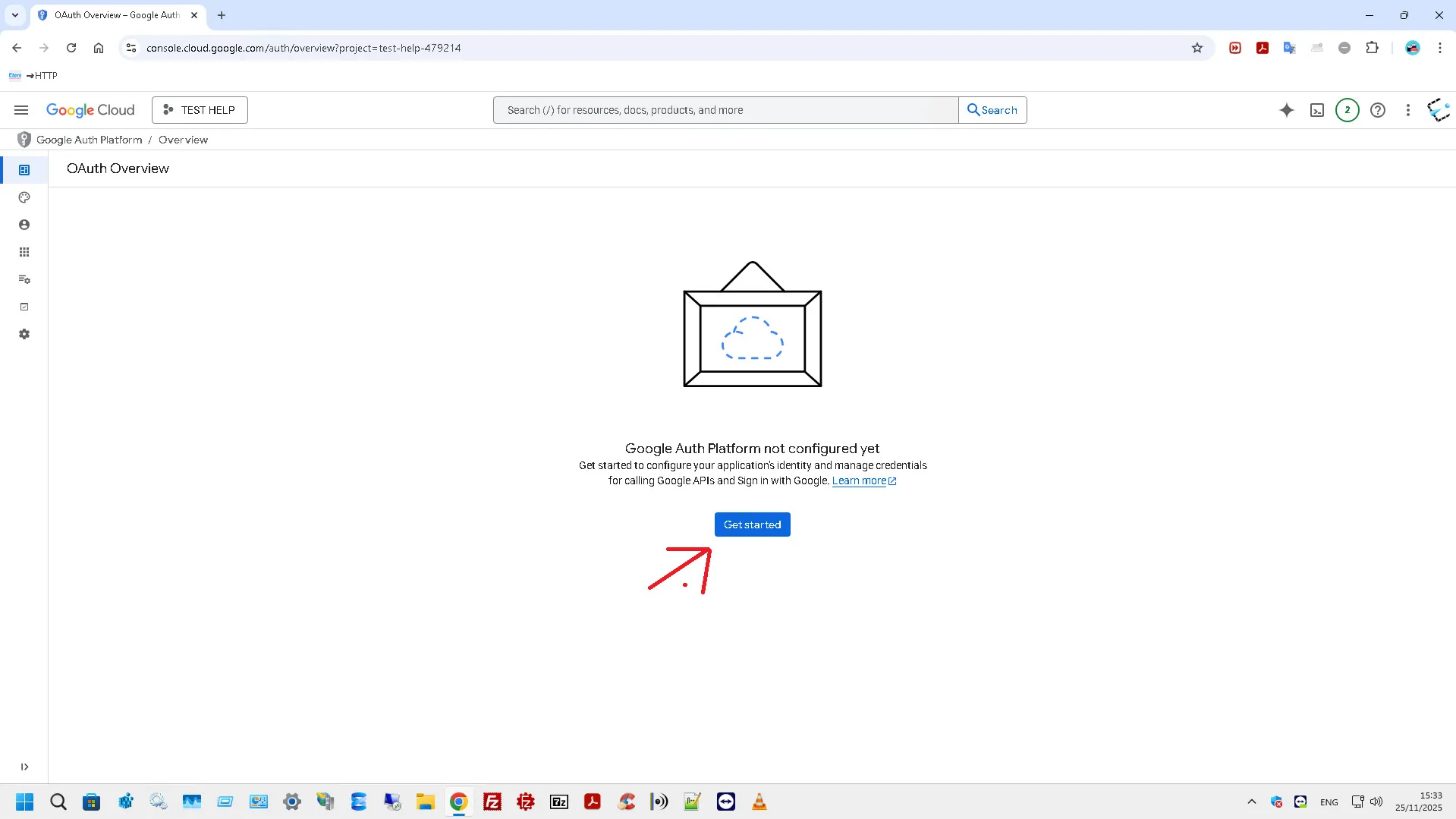Click Google Auth Platform breadcrumb

[x=90, y=140]
